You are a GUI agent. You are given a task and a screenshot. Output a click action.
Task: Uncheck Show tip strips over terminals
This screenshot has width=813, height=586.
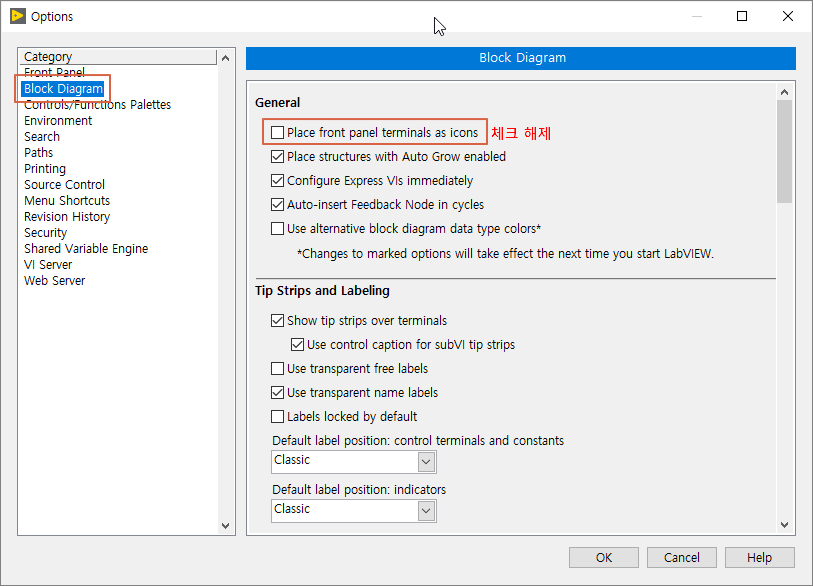[x=277, y=320]
